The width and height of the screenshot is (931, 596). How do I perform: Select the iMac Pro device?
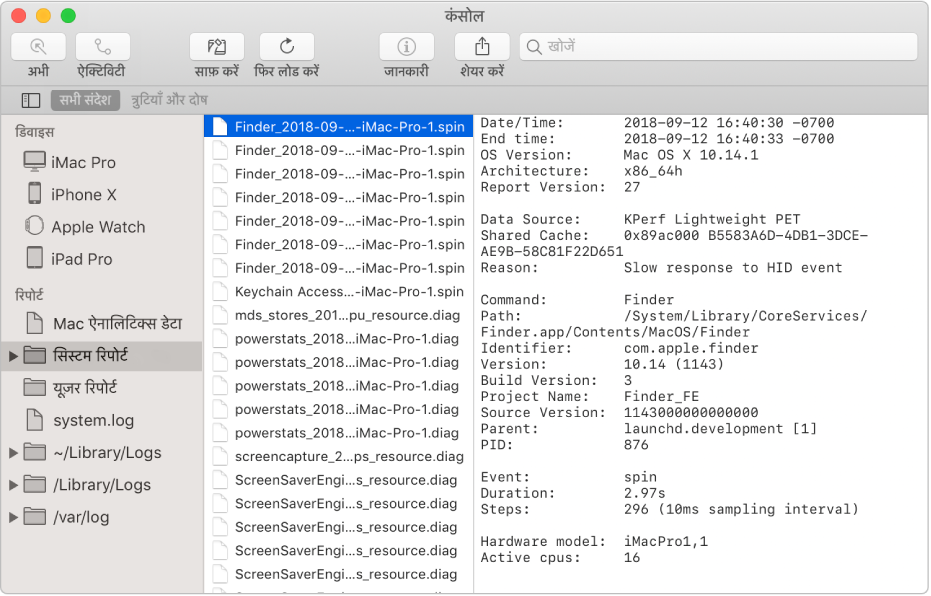coord(102,162)
